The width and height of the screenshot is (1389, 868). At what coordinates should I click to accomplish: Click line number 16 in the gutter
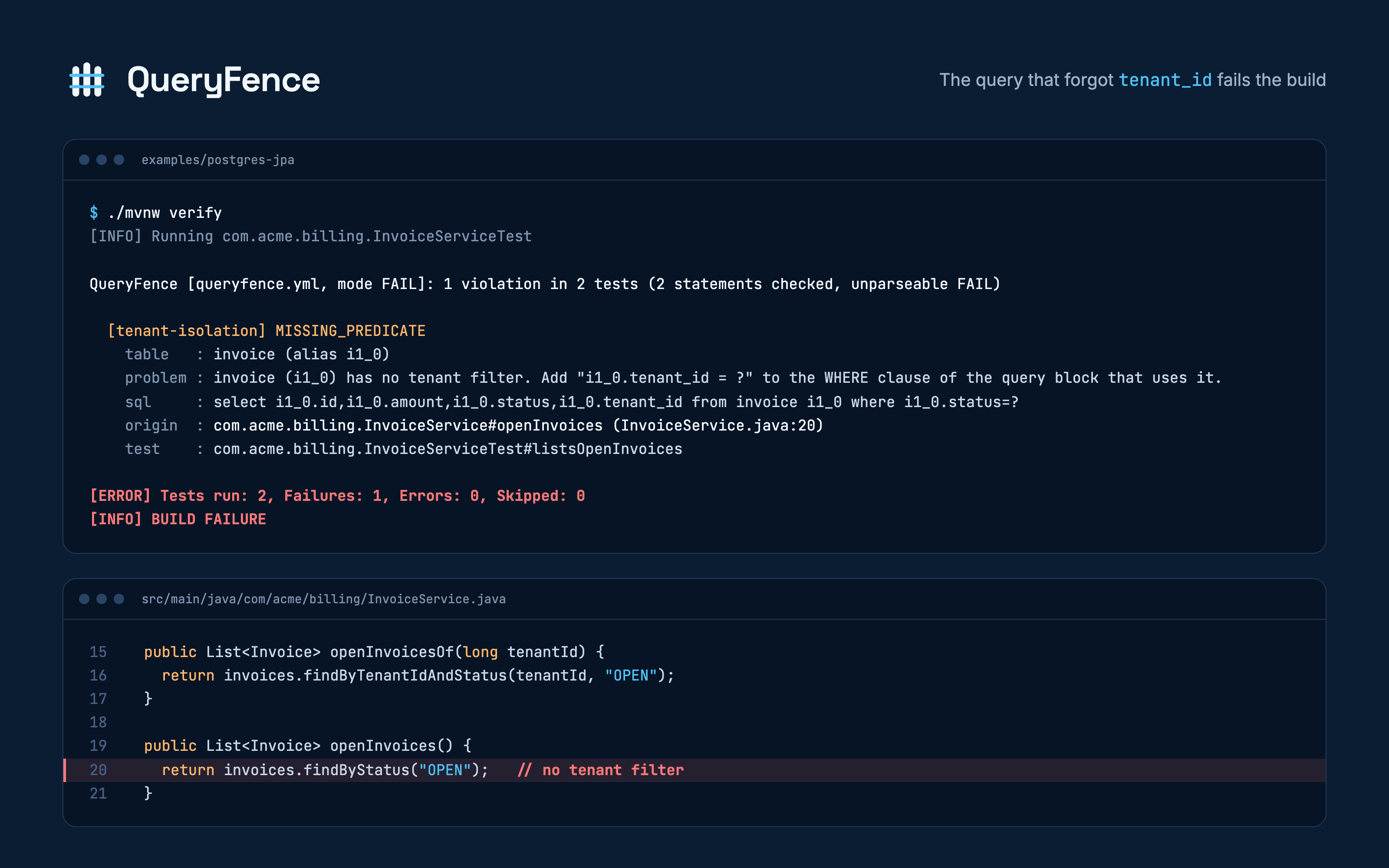(x=98, y=676)
